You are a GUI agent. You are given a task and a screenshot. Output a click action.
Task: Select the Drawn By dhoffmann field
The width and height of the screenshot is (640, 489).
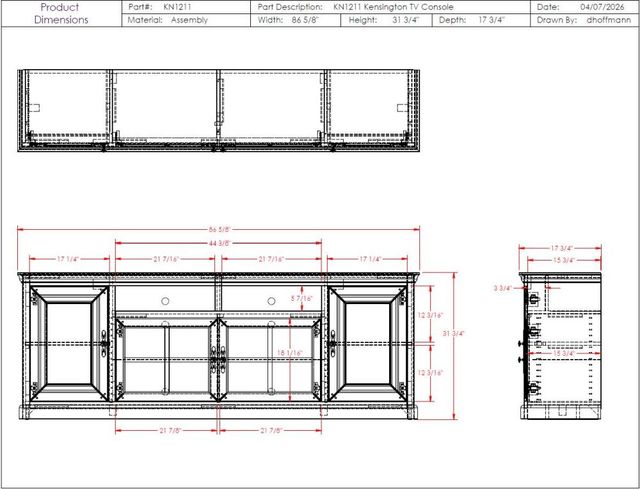(584, 20)
